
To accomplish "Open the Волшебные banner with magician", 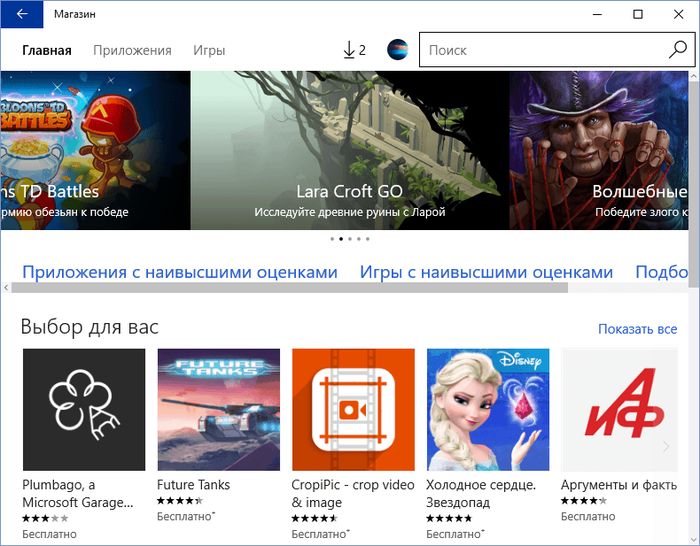I will click(599, 150).
